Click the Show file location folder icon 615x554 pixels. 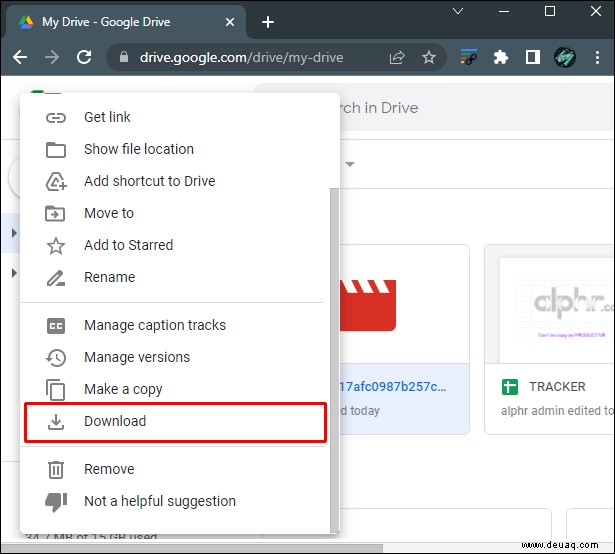(56, 149)
